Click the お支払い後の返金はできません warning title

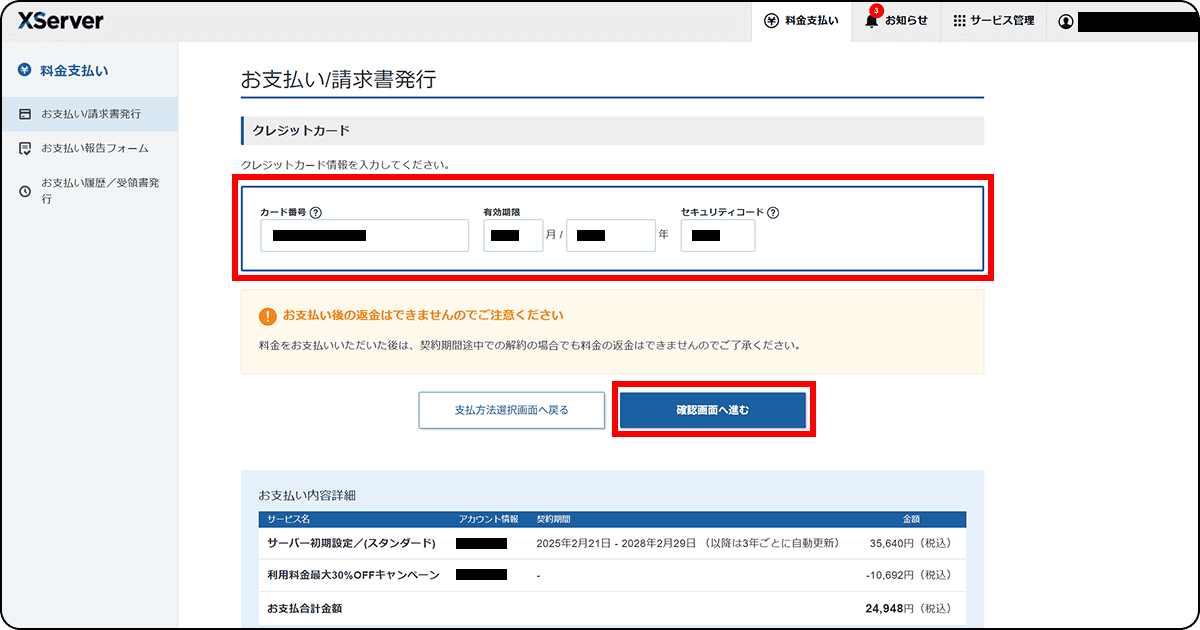tap(423, 315)
